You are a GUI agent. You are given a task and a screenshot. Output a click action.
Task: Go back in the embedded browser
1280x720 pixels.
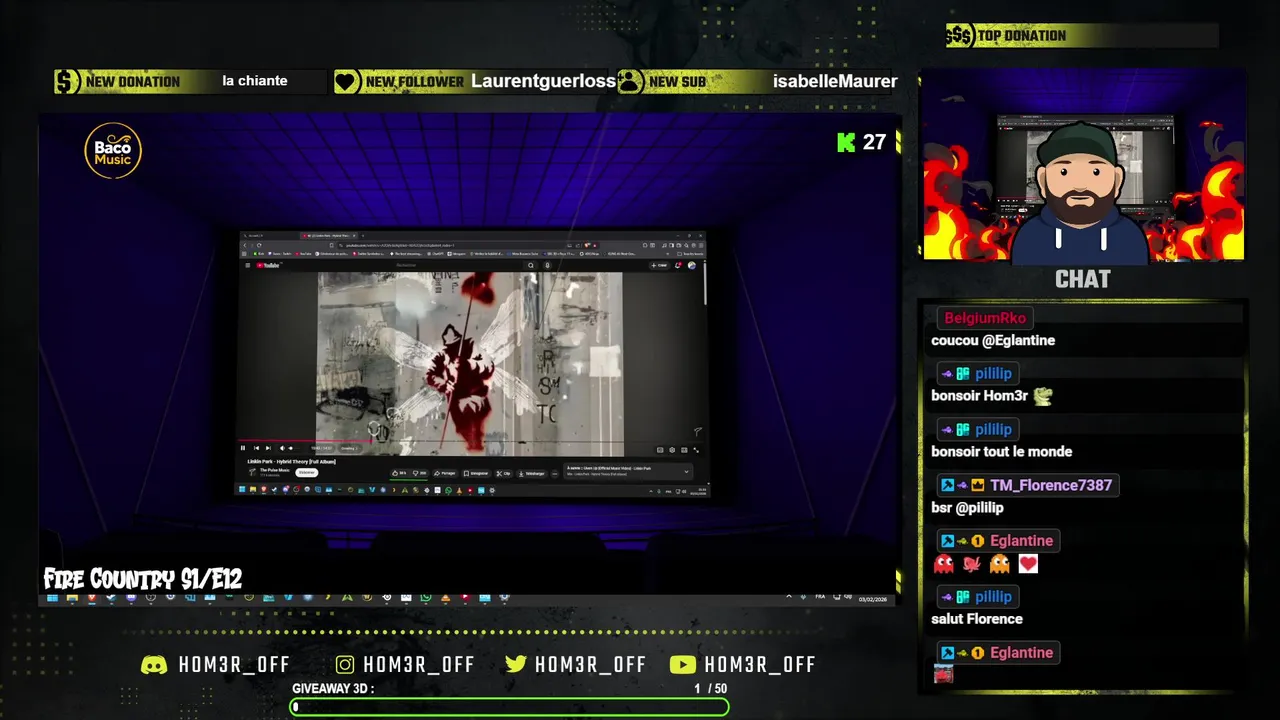245,245
